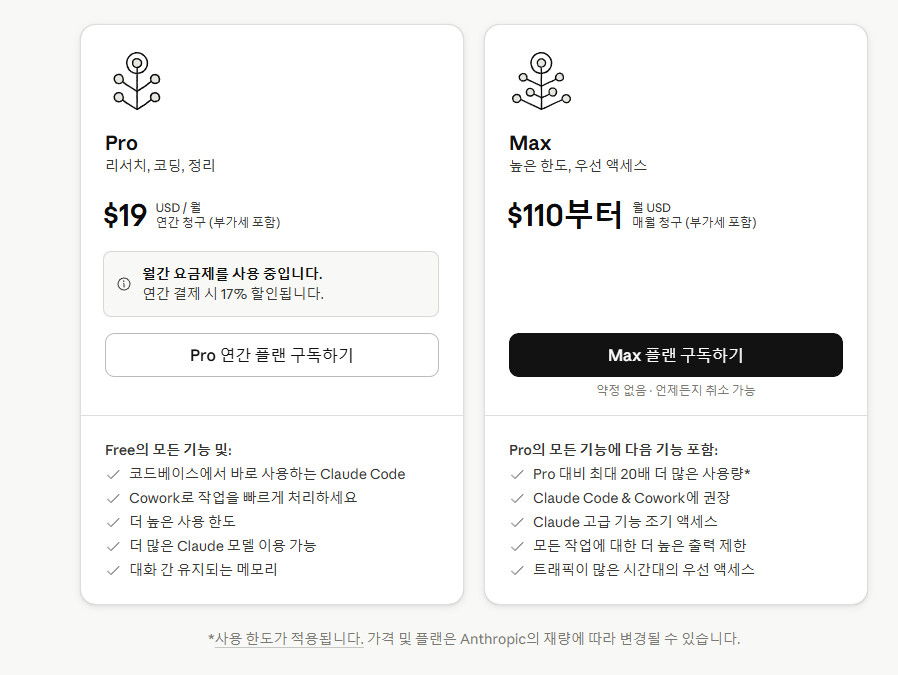Viewport: 898px width, 675px height.
Task: Click checkmark beside Claude Code codebase feature
Action: point(113,475)
